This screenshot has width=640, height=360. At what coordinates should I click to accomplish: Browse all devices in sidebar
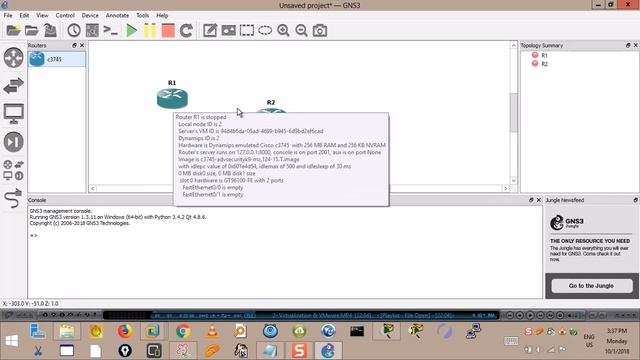click(13, 171)
